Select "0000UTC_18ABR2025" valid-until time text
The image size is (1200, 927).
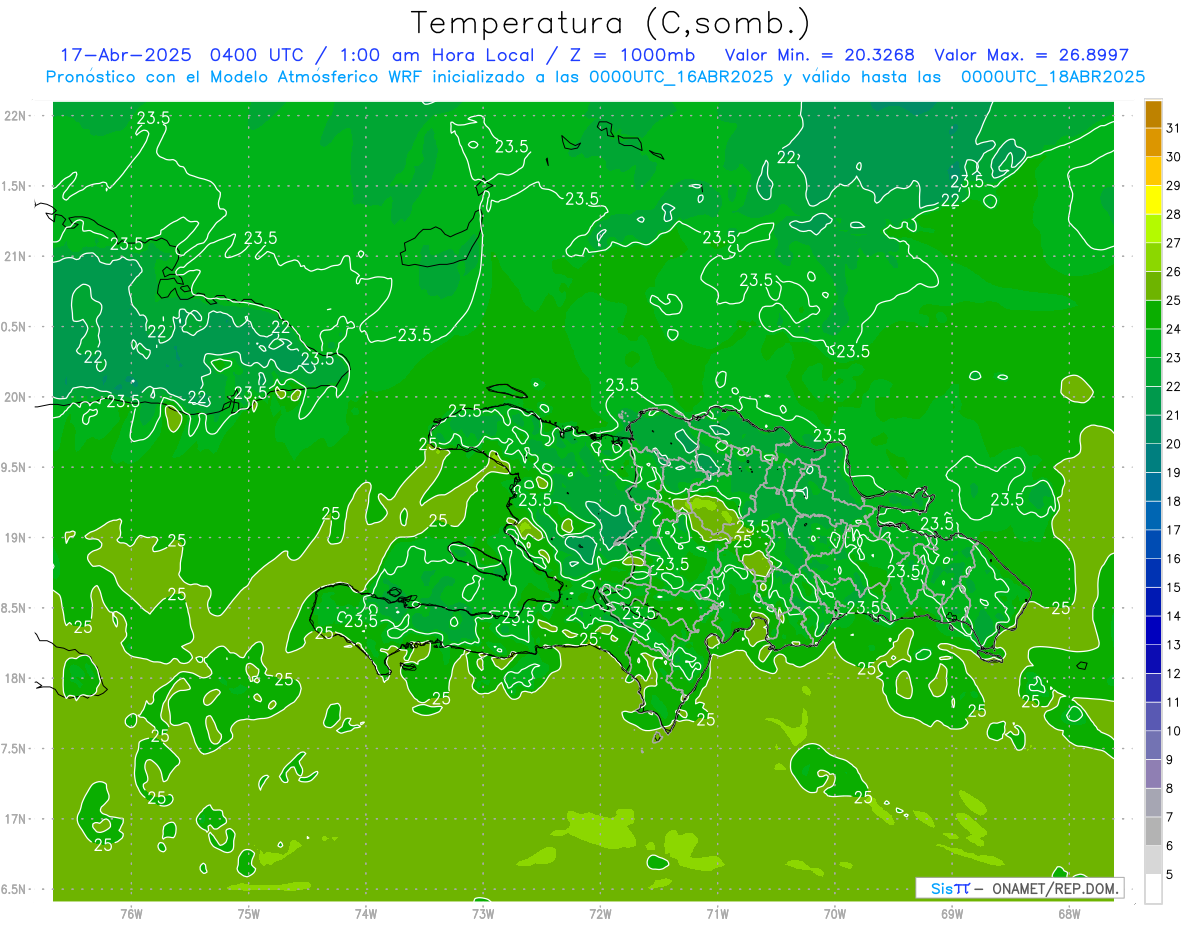coord(1053,77)
